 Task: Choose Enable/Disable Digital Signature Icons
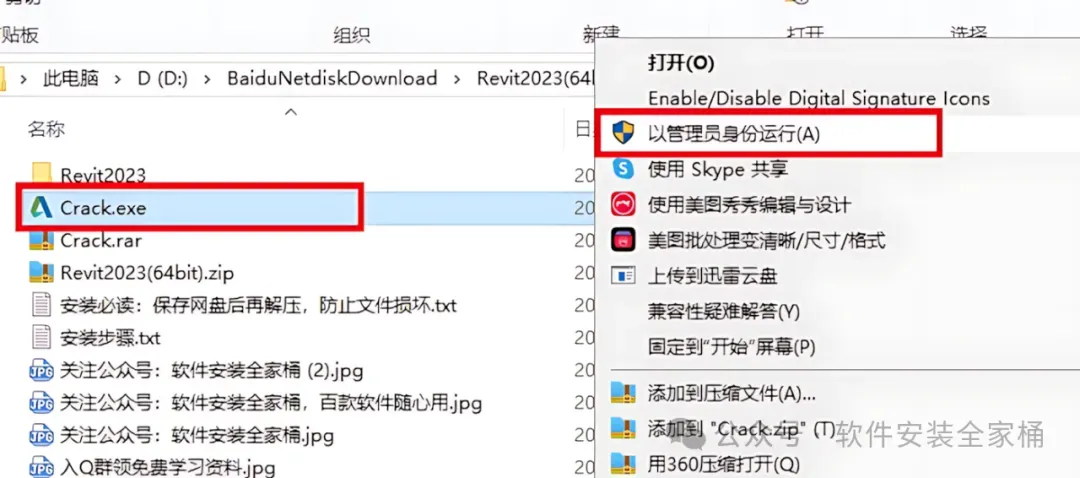[x=819, y=98]
